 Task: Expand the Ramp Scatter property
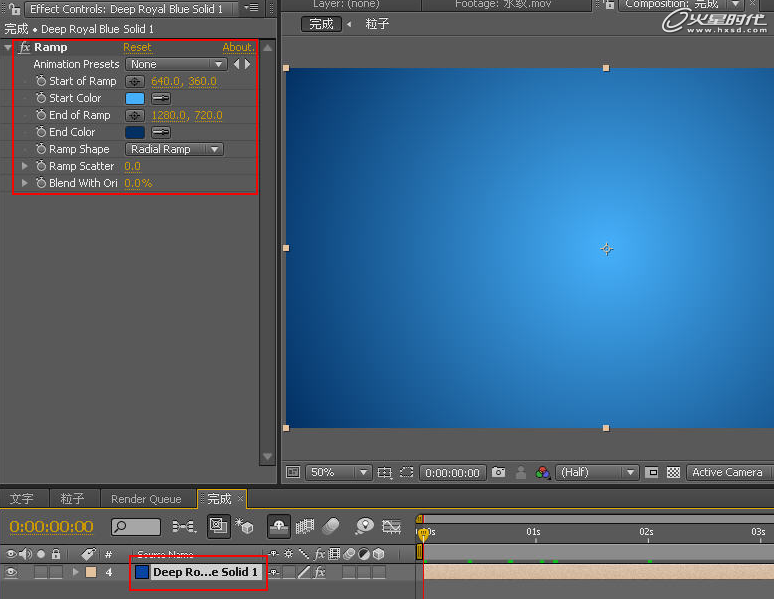point(26,166)
